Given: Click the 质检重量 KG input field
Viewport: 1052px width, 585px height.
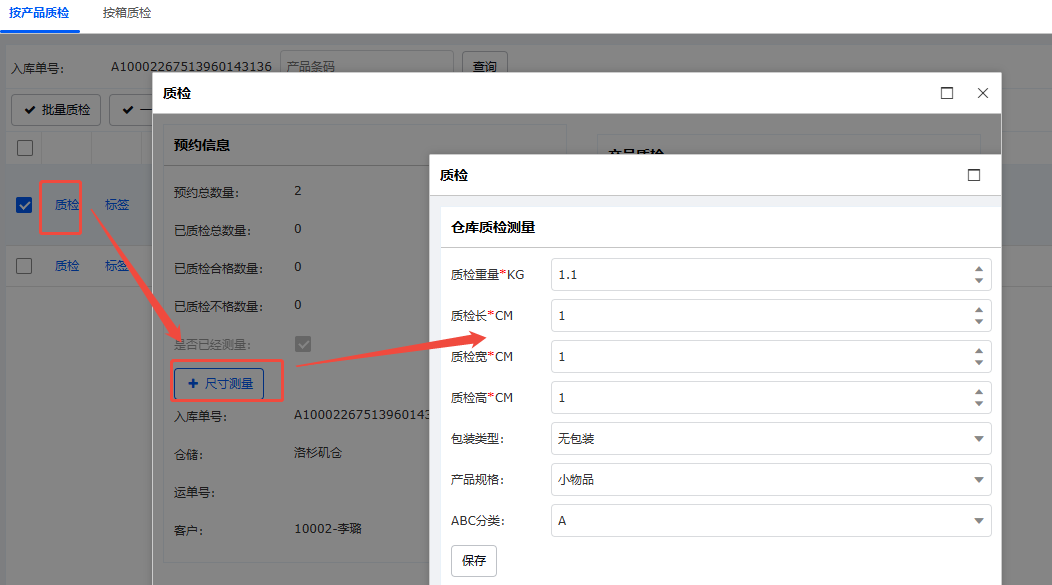Looking at the screenshot, I should 760,275.
